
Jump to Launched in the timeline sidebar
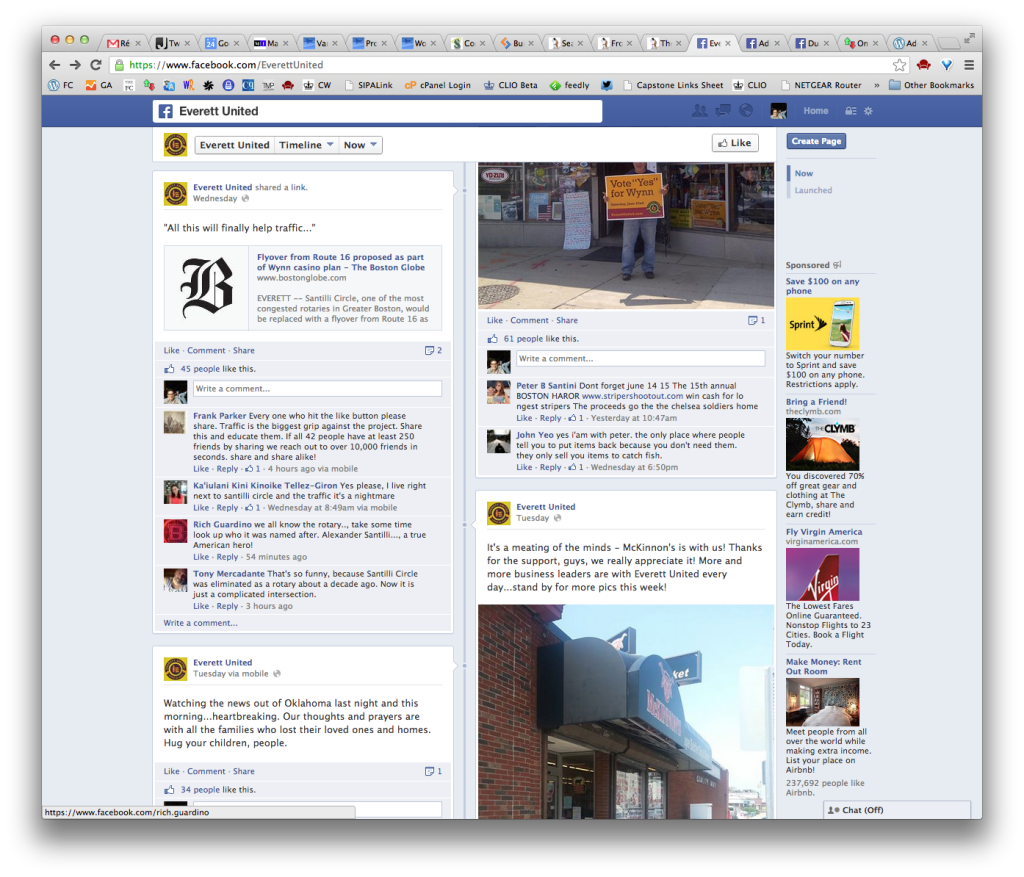(813, 190)
